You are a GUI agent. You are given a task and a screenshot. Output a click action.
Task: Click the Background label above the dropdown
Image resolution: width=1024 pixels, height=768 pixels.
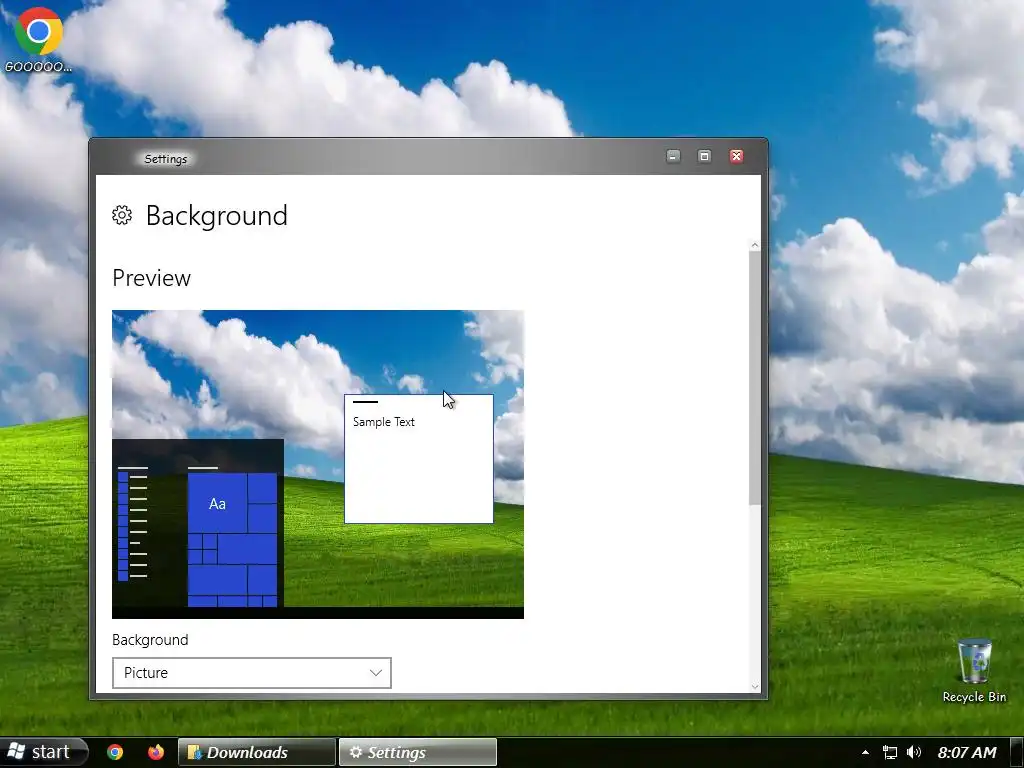point(150,639)
